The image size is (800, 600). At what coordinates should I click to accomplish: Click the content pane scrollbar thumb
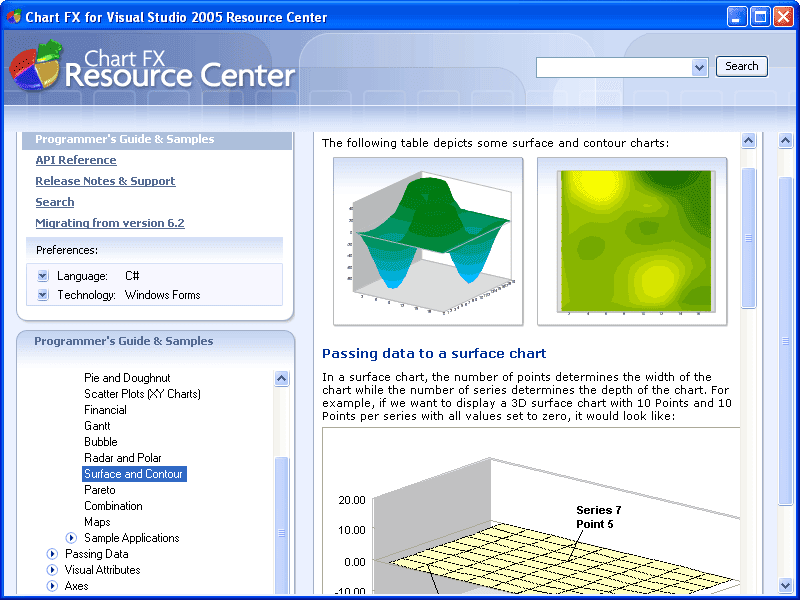pos(748,238)
